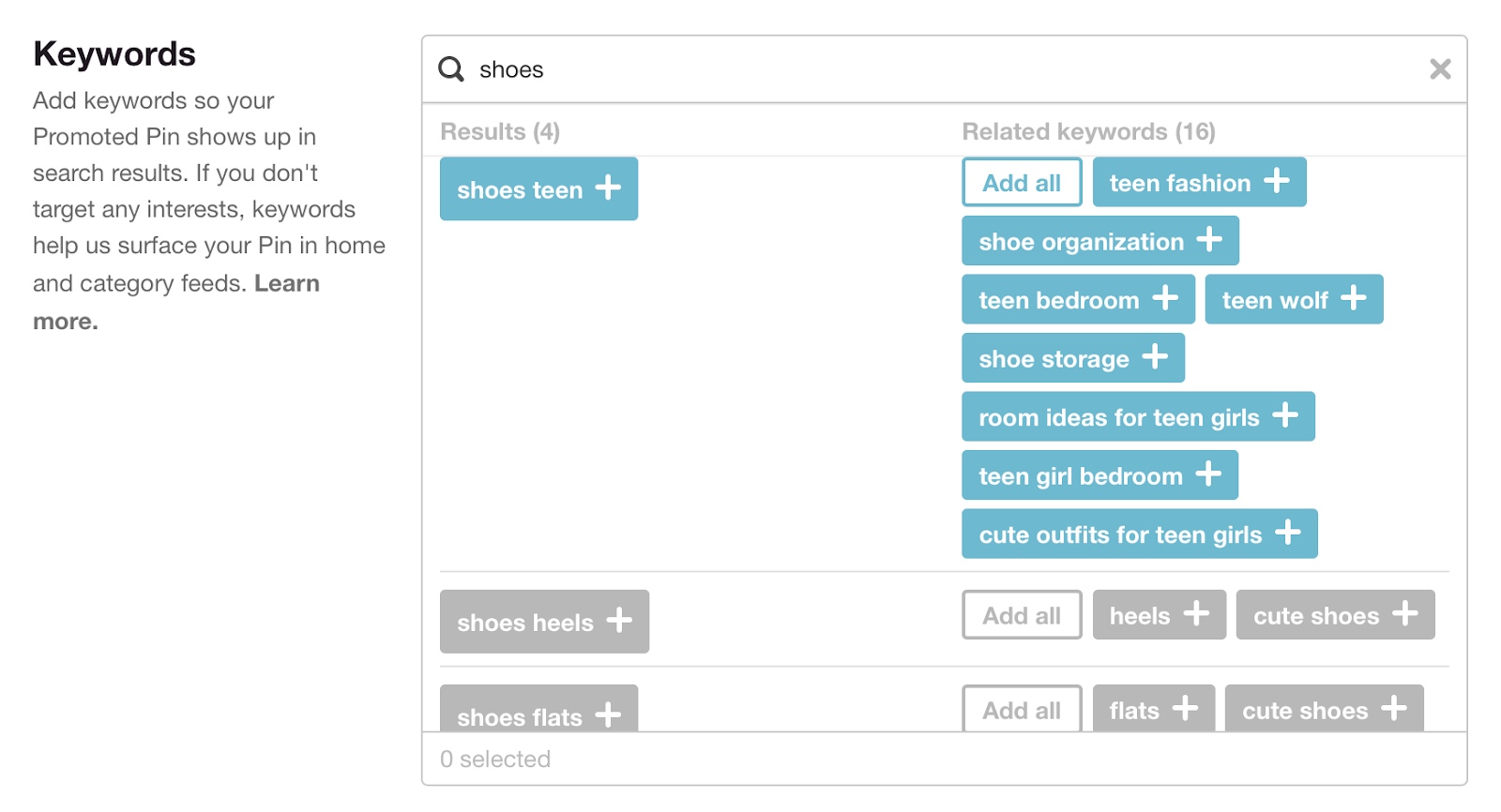Click plus icon on 'teen wolf' keyword
The width and height of the screenshot is (1501, 812).
(x=1354, y=299)
